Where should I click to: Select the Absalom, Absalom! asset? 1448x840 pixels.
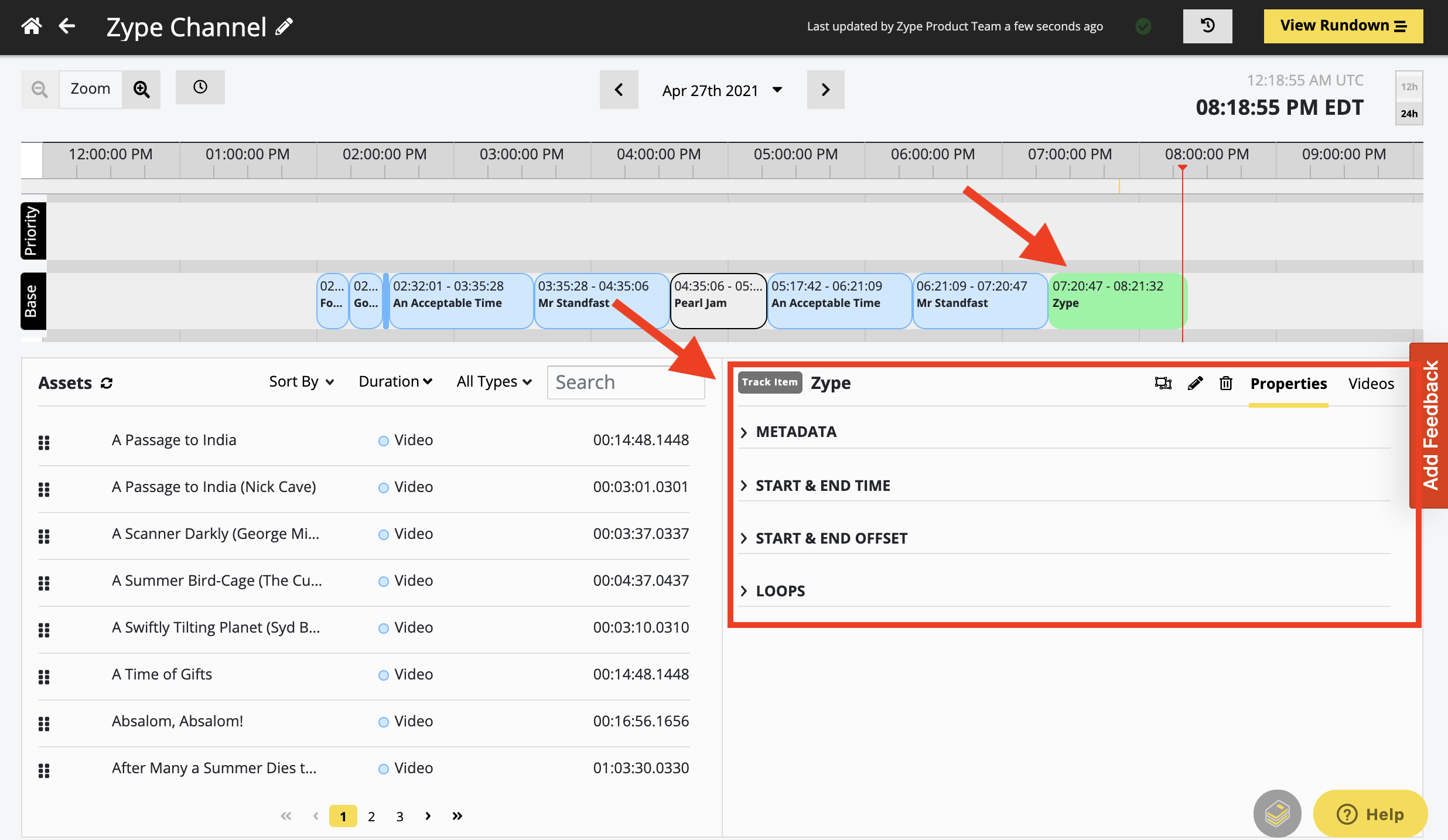click(364, 722)
